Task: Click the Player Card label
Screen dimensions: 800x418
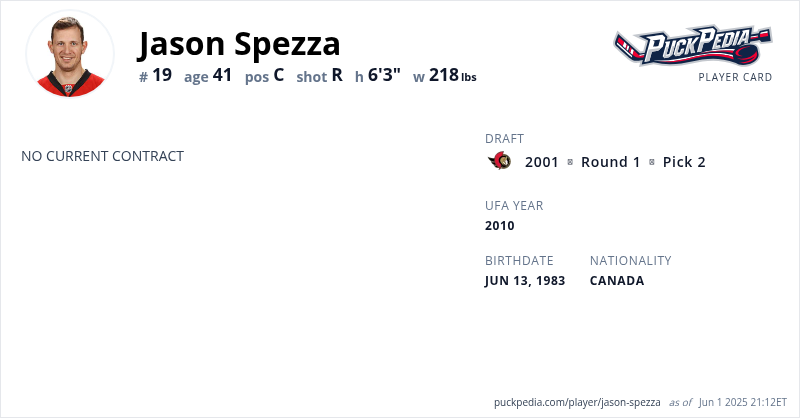Action: [735, 77]
